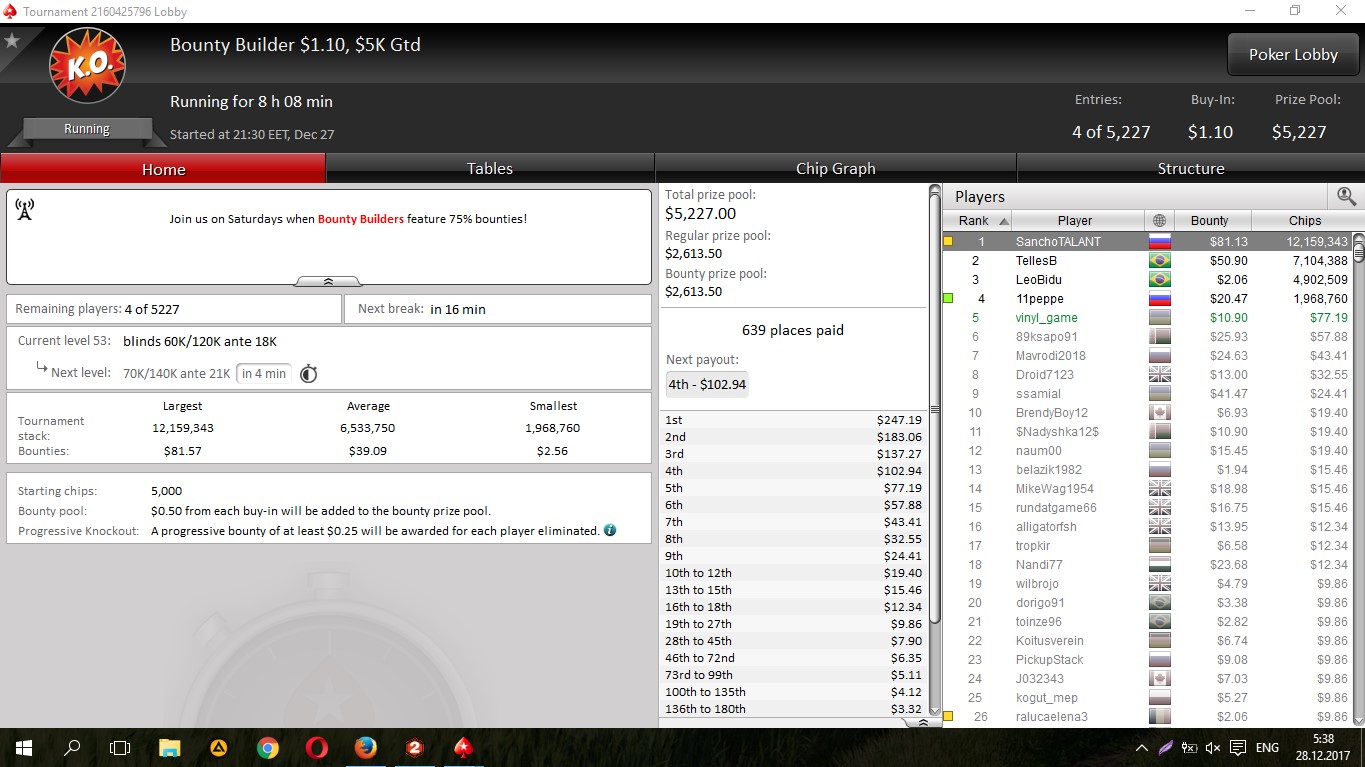Viewport: 1365px width, 767px height.
Task: Switch to PokerStars on the taskbar
Action: (x=464, y=747)
